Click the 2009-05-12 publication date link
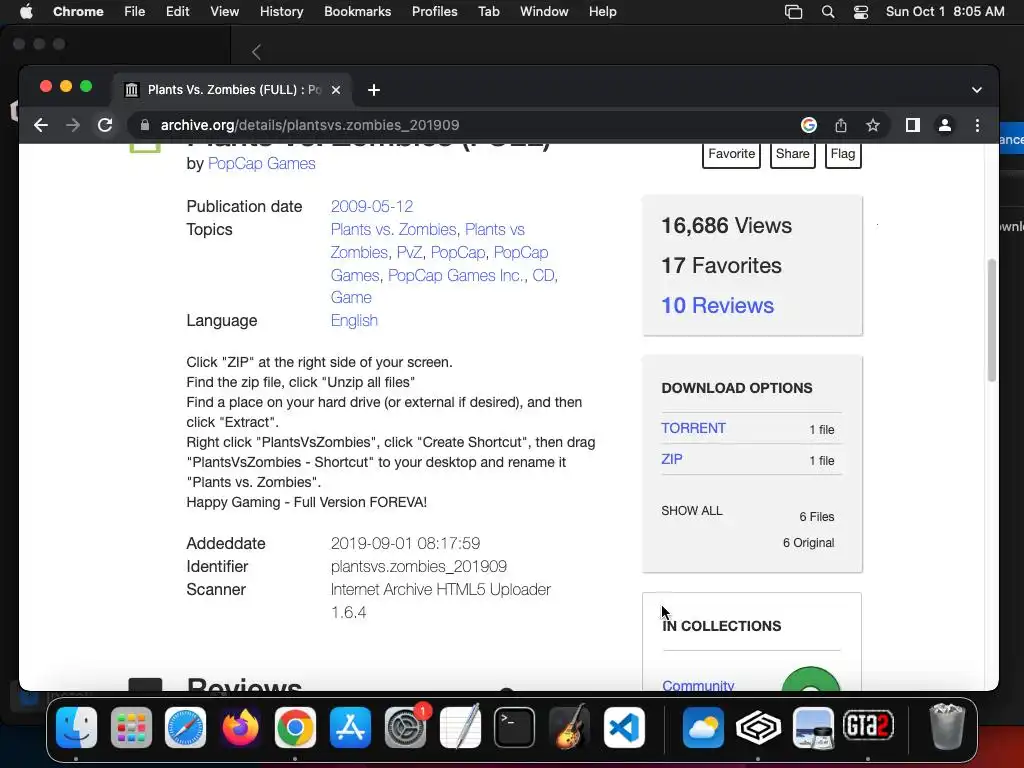This screenshot has width=1024, height=768. tap(372, 206)
